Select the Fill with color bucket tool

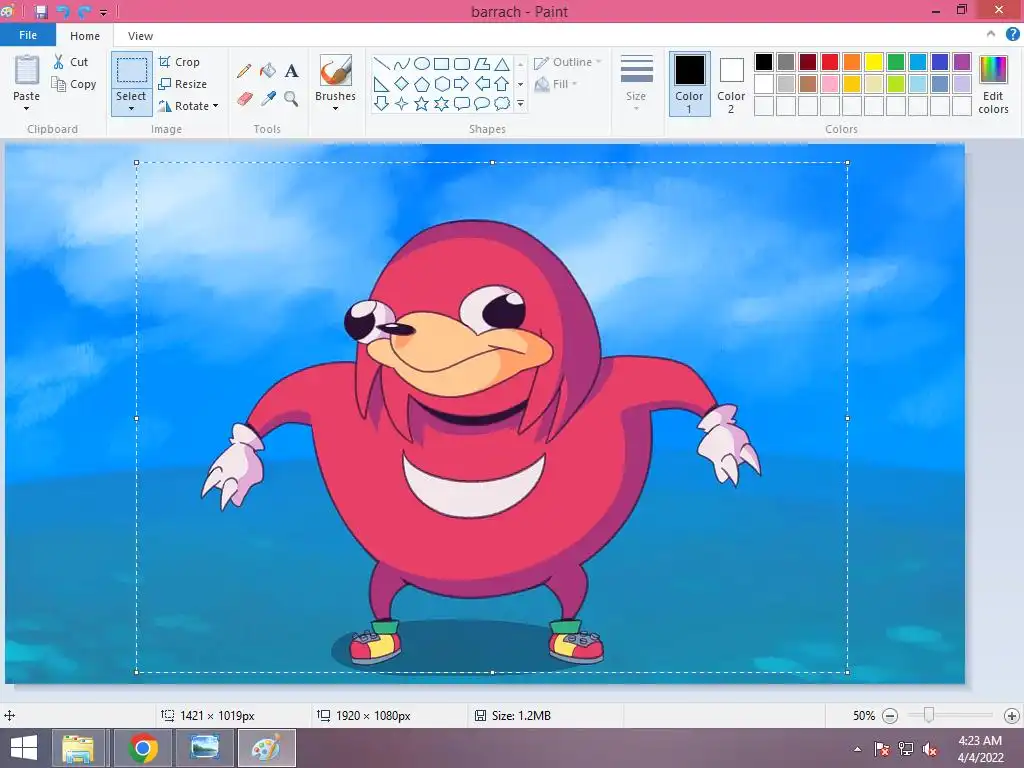tap(268, 71)
